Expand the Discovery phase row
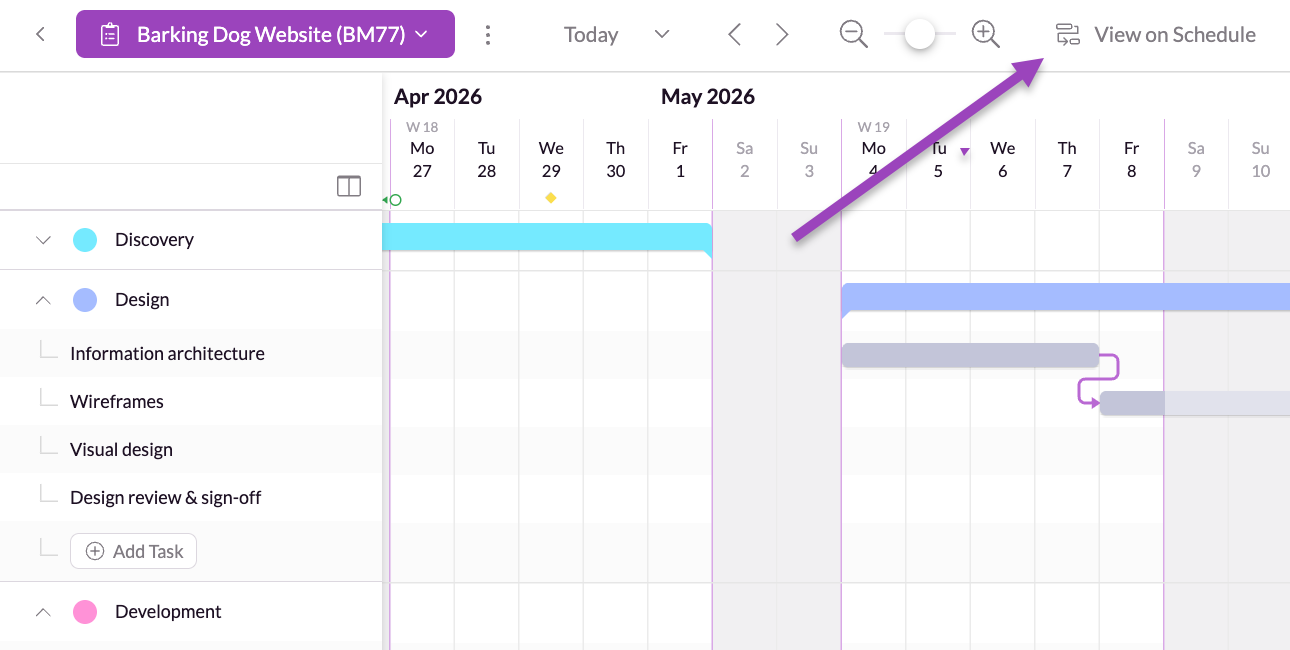The height and width of the screenshot is (650, 1290). tap(43, 240)
